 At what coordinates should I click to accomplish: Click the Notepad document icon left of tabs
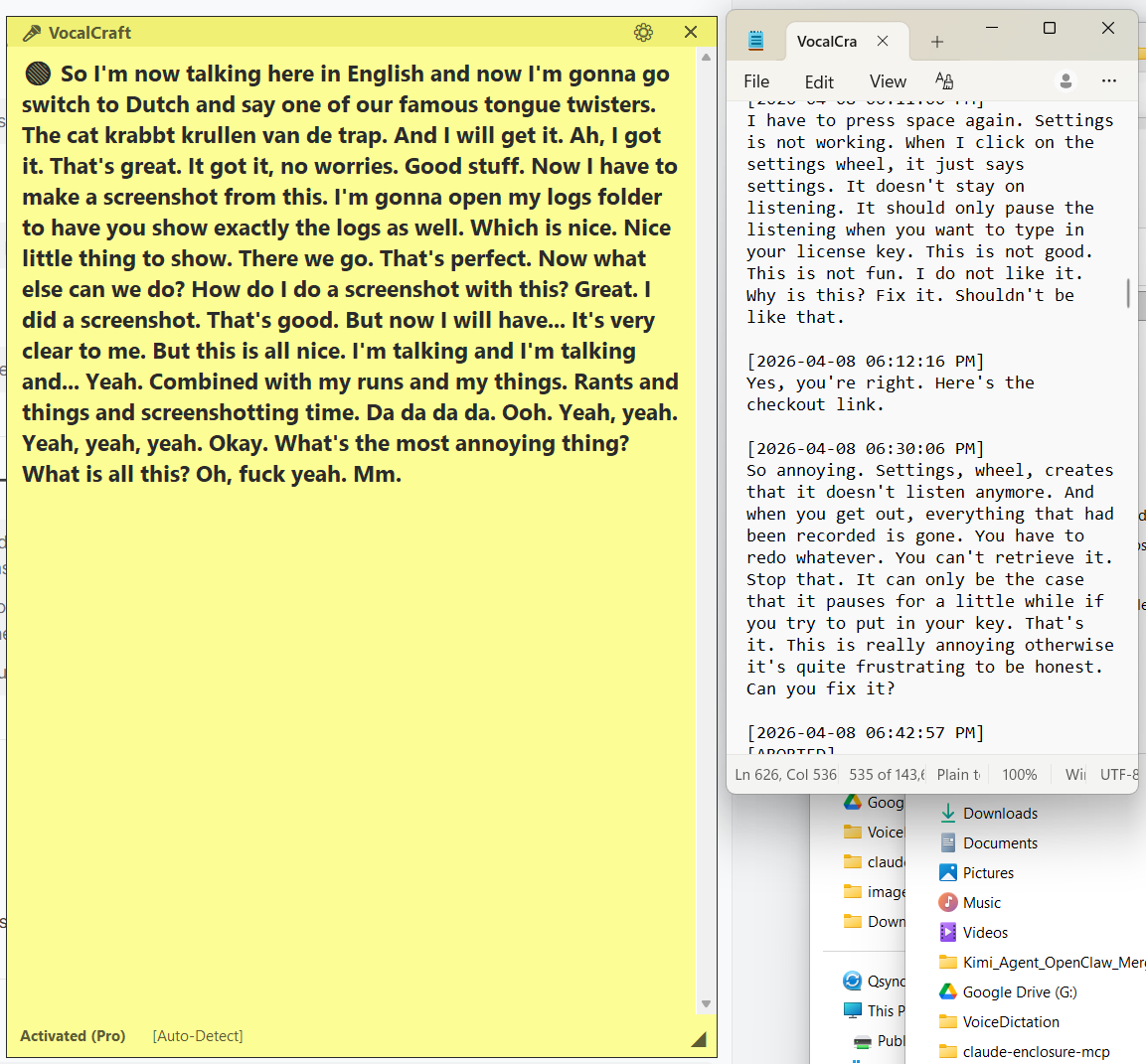pos(755,40)
